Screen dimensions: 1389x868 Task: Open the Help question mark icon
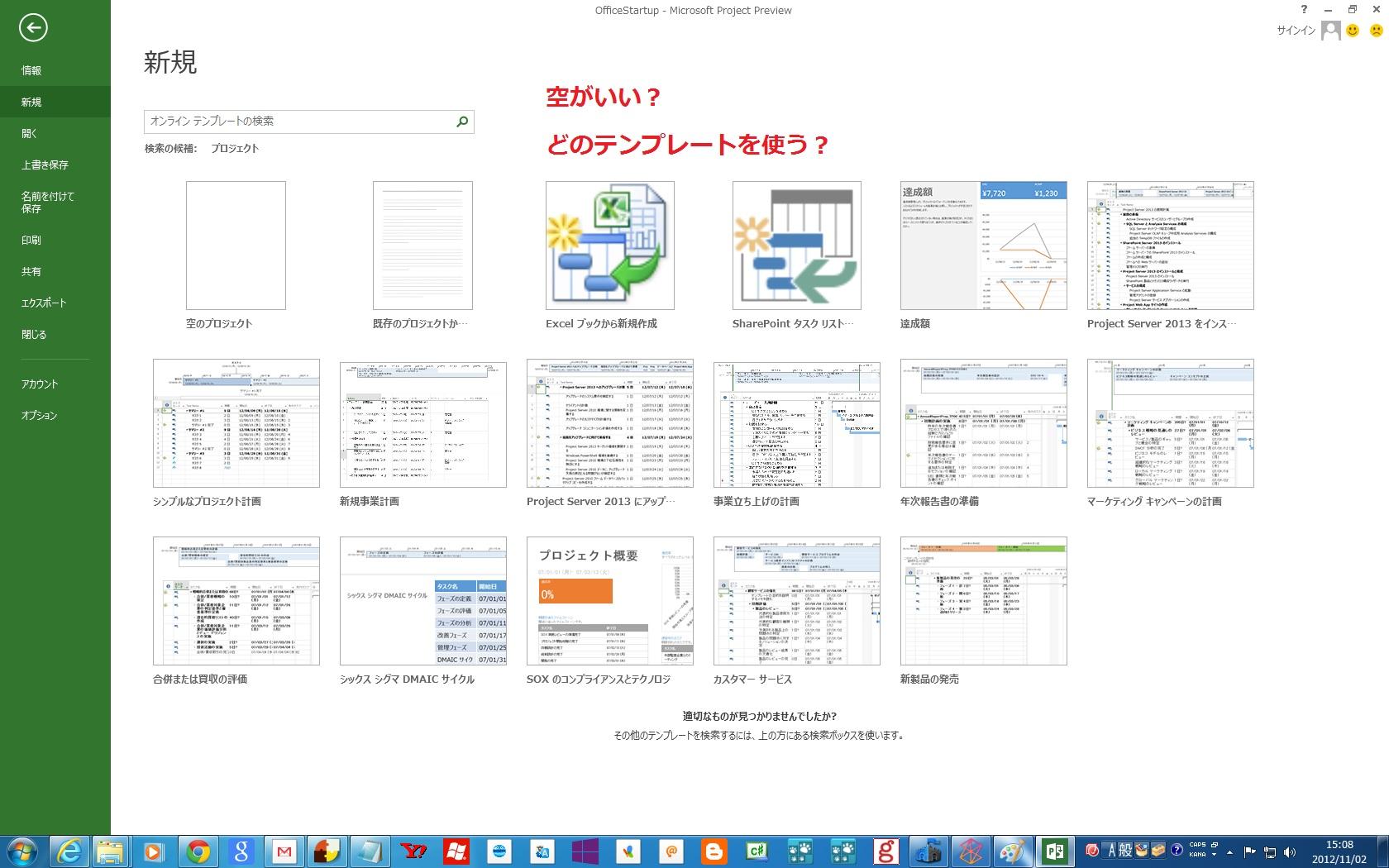(x=1305, y=10)
